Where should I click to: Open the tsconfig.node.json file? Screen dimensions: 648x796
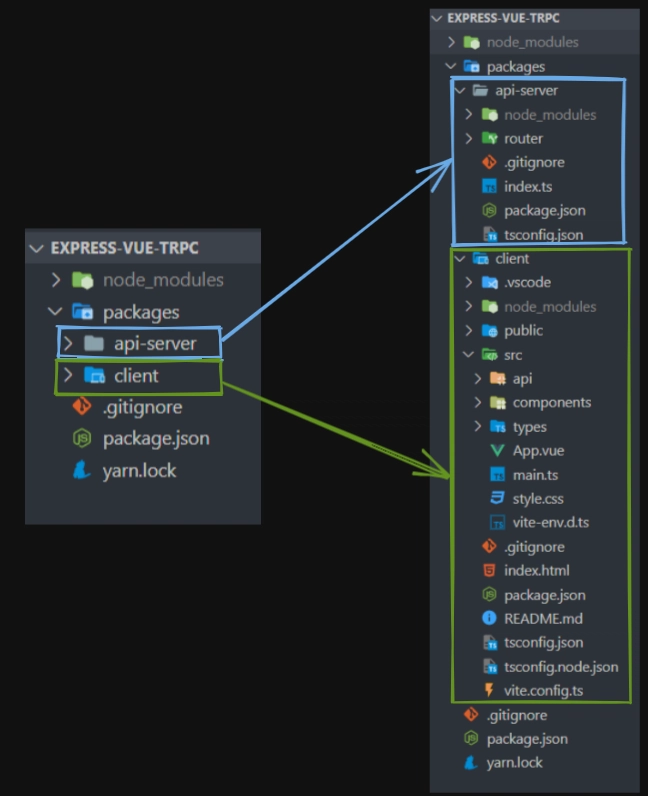pos(560,667)
